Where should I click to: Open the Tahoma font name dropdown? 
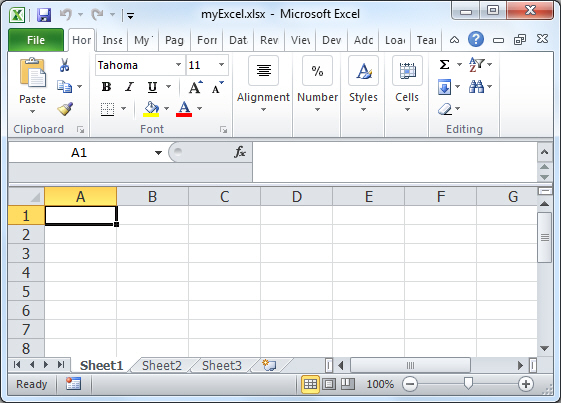(178, 65)
